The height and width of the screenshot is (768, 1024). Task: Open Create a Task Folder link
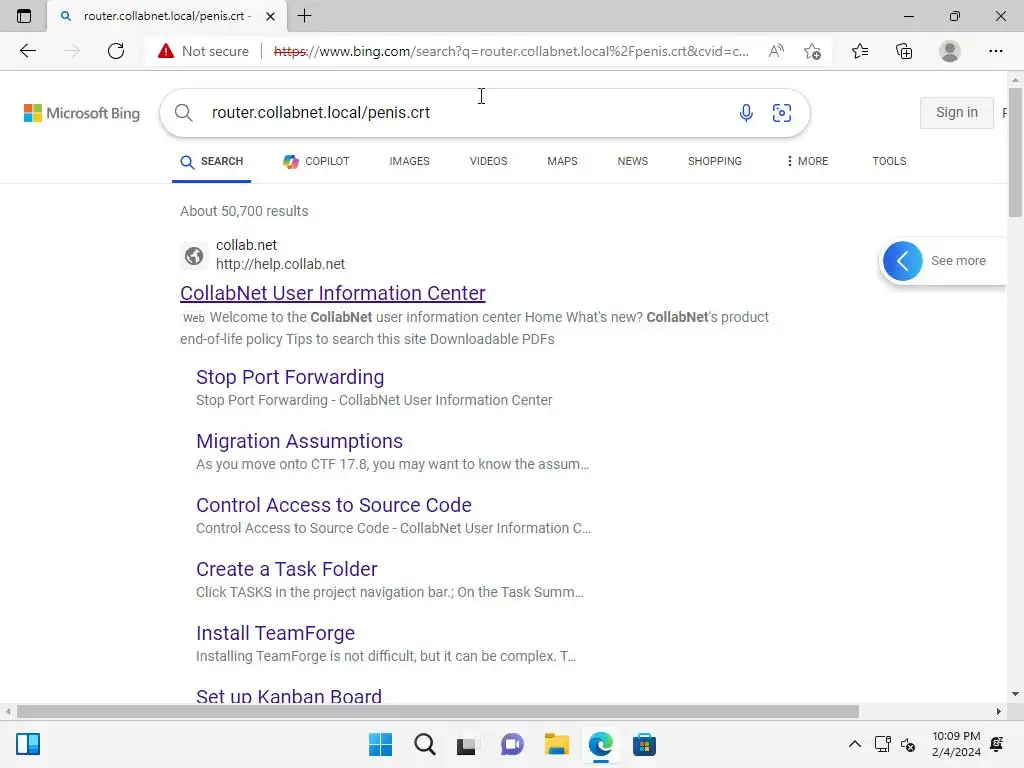[287, 569]
